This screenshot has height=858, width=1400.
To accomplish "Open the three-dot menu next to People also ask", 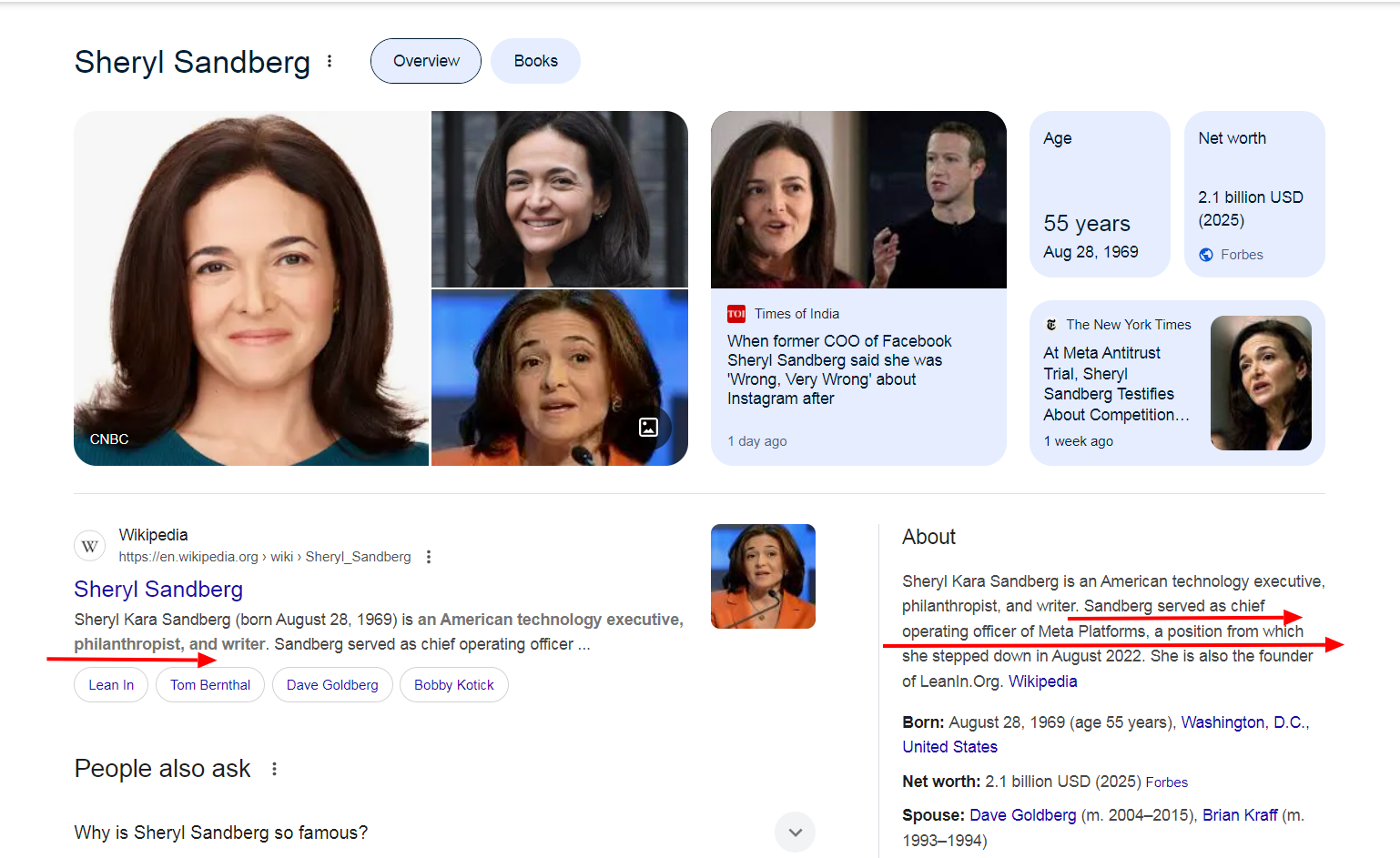I will coord(274,769).
